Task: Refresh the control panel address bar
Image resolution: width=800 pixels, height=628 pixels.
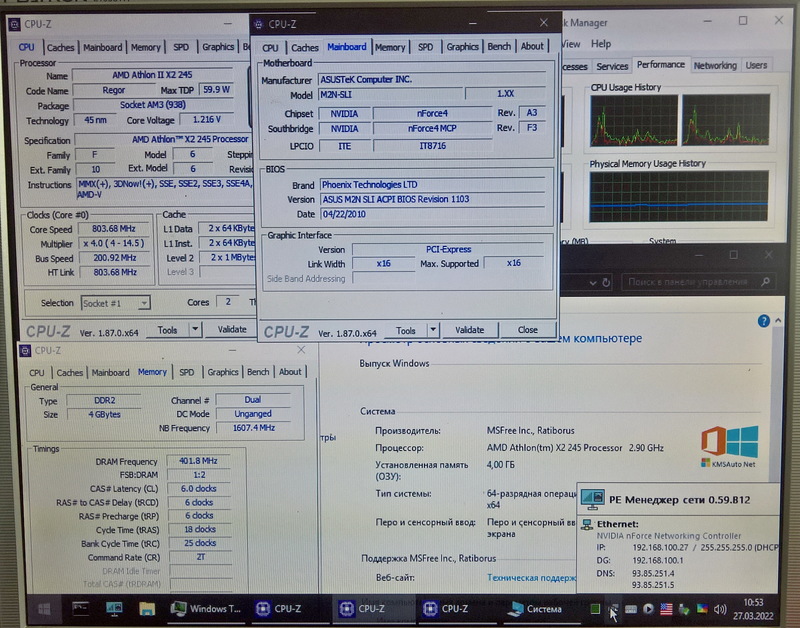Action: coord(606,282)
